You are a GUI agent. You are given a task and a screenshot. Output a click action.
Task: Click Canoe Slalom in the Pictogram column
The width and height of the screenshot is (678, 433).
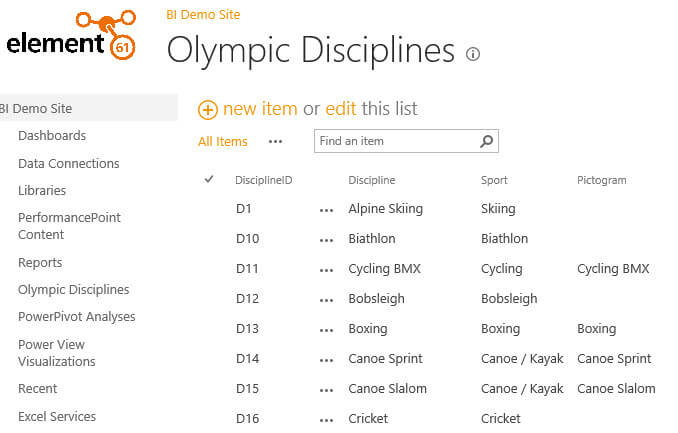tap(616, 388)
